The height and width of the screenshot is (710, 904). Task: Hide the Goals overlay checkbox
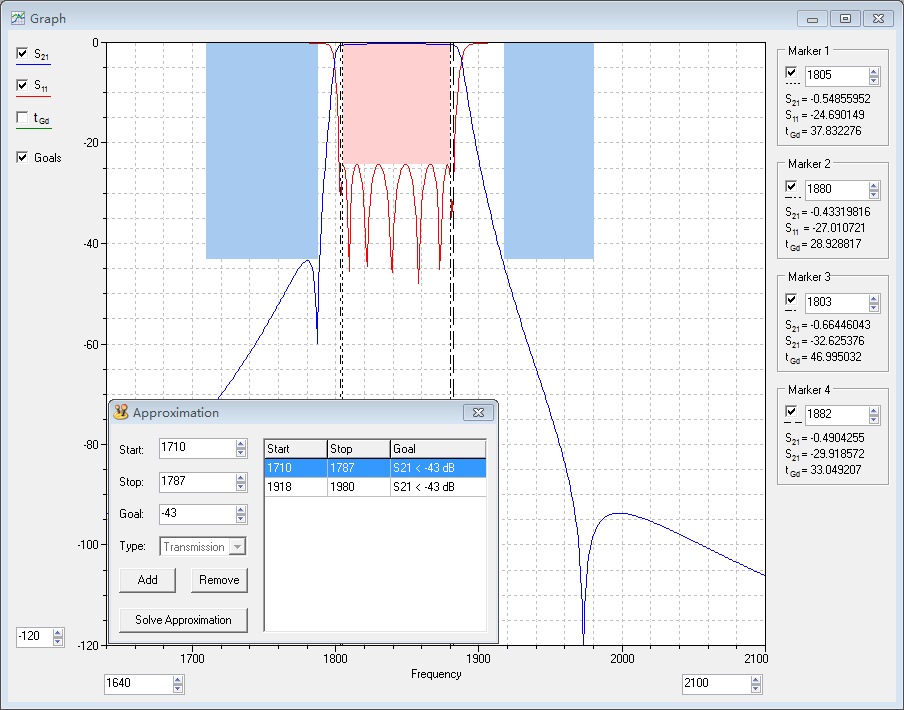23,157
